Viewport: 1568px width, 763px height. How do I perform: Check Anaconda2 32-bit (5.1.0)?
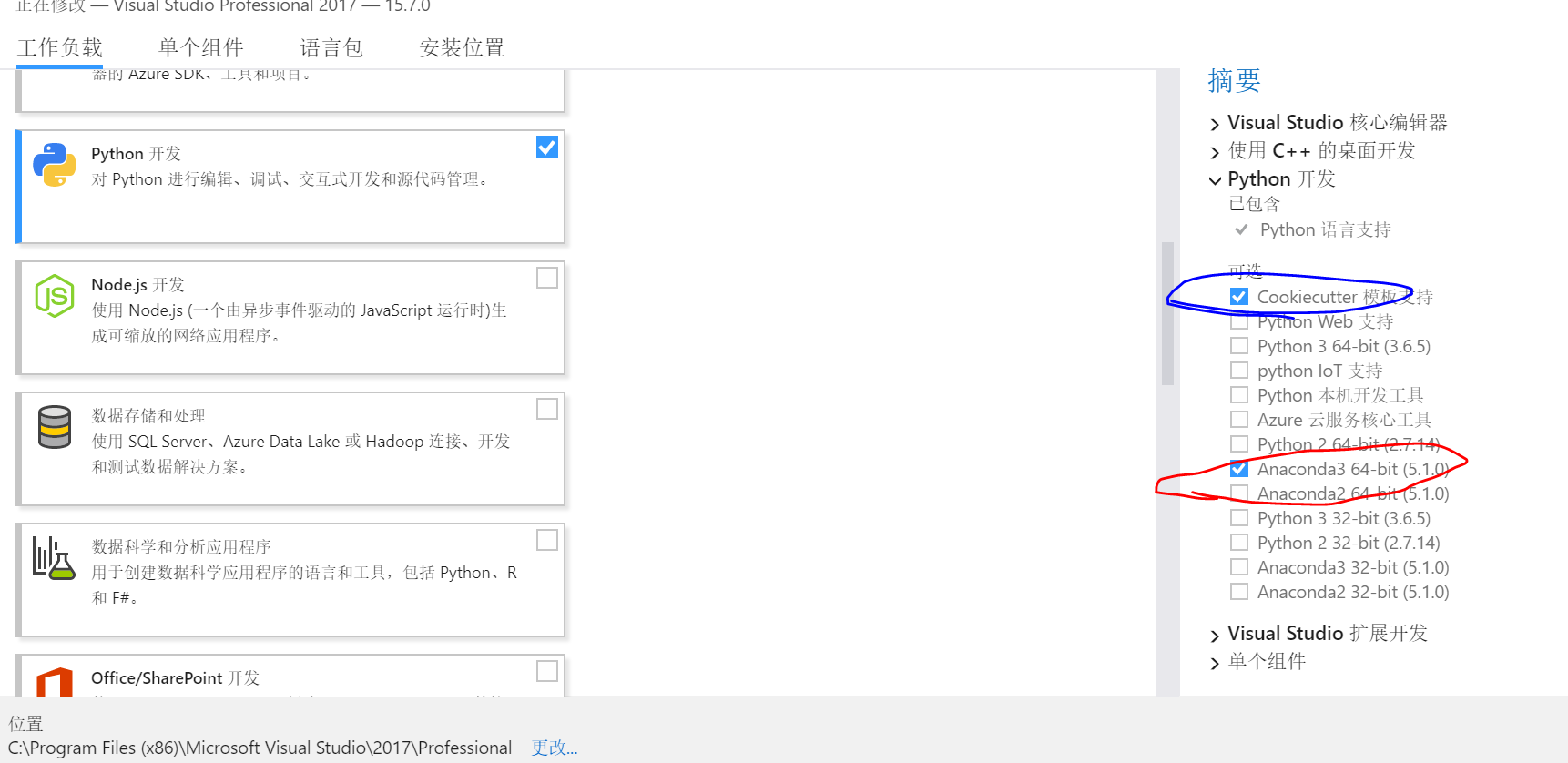pyautogui.click(x=1239, y=592)
